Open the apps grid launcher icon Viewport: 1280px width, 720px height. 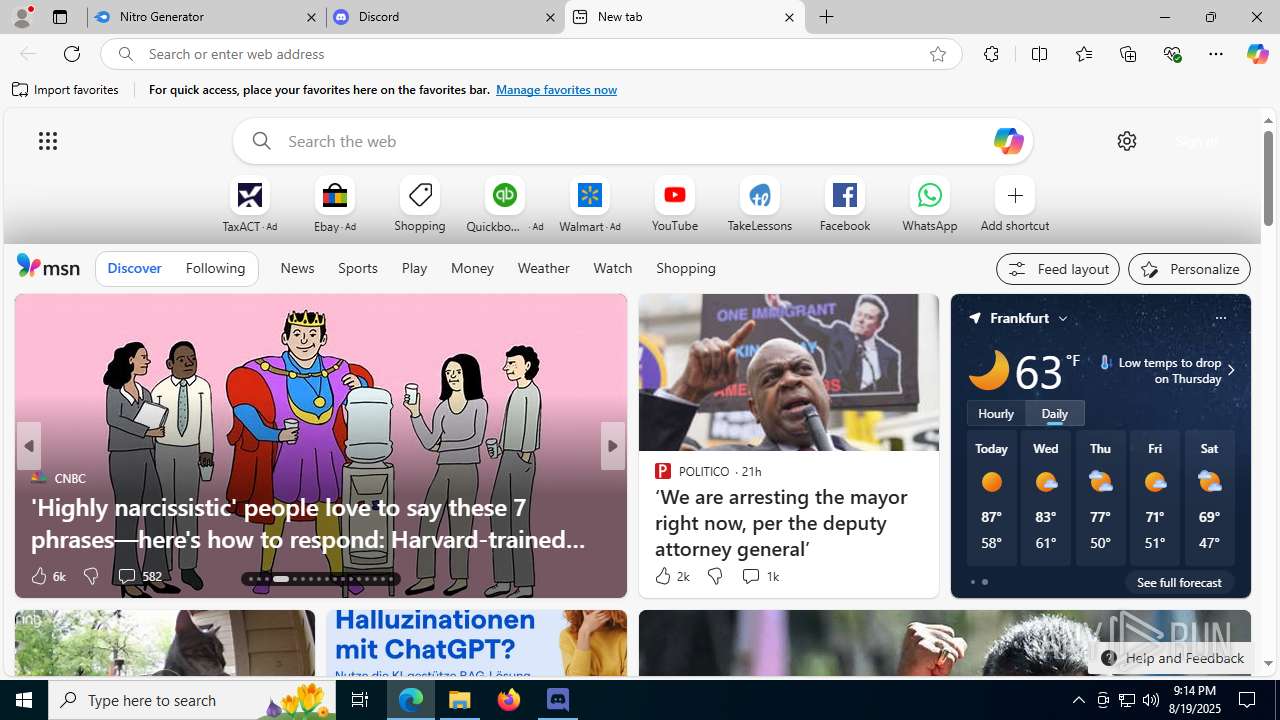[x=48, y=141]
